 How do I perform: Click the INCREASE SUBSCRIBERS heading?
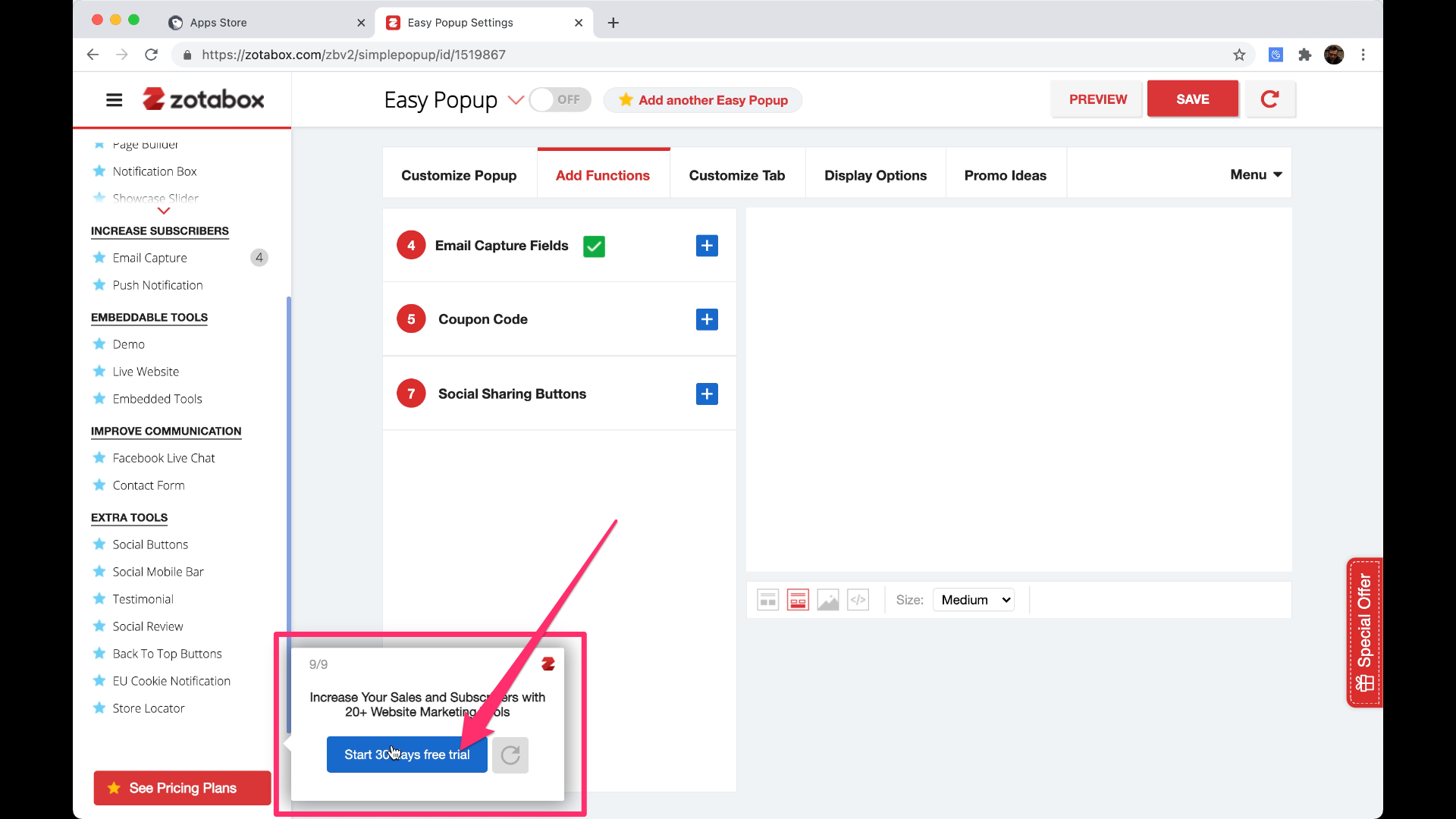point(159,231)
